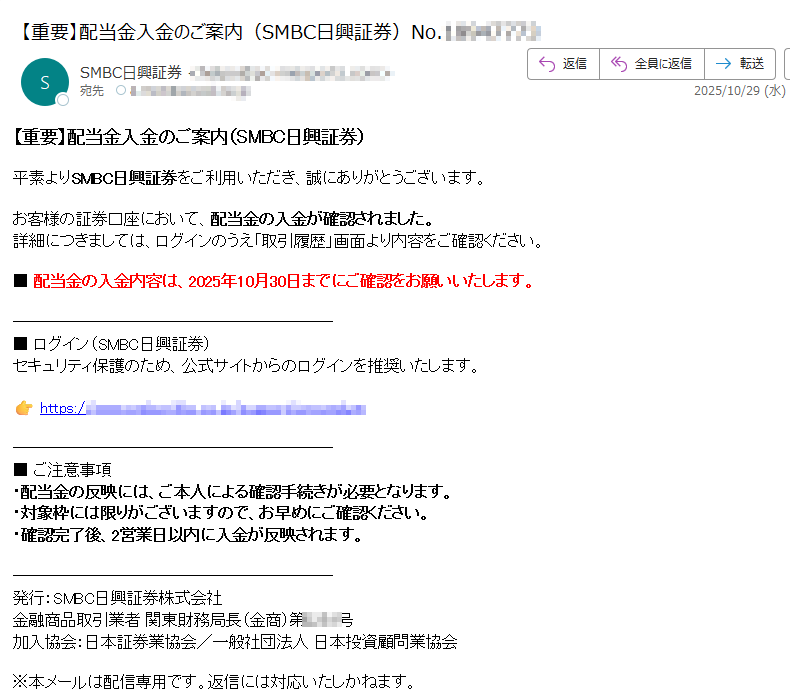
Task: Click the sender avatar with letter S
Action: (45, 82)
